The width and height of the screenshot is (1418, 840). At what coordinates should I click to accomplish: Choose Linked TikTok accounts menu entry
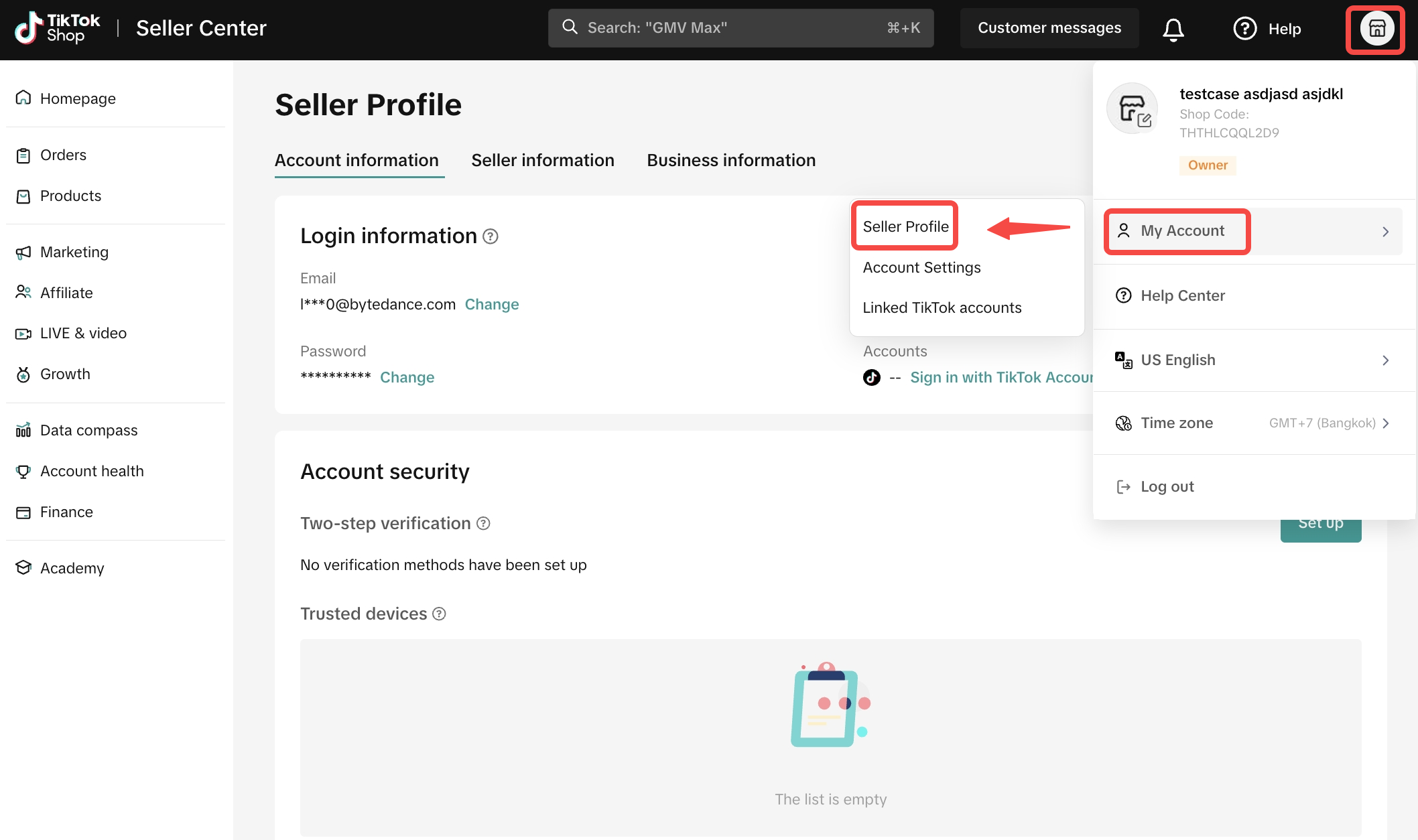pos(942,308)
